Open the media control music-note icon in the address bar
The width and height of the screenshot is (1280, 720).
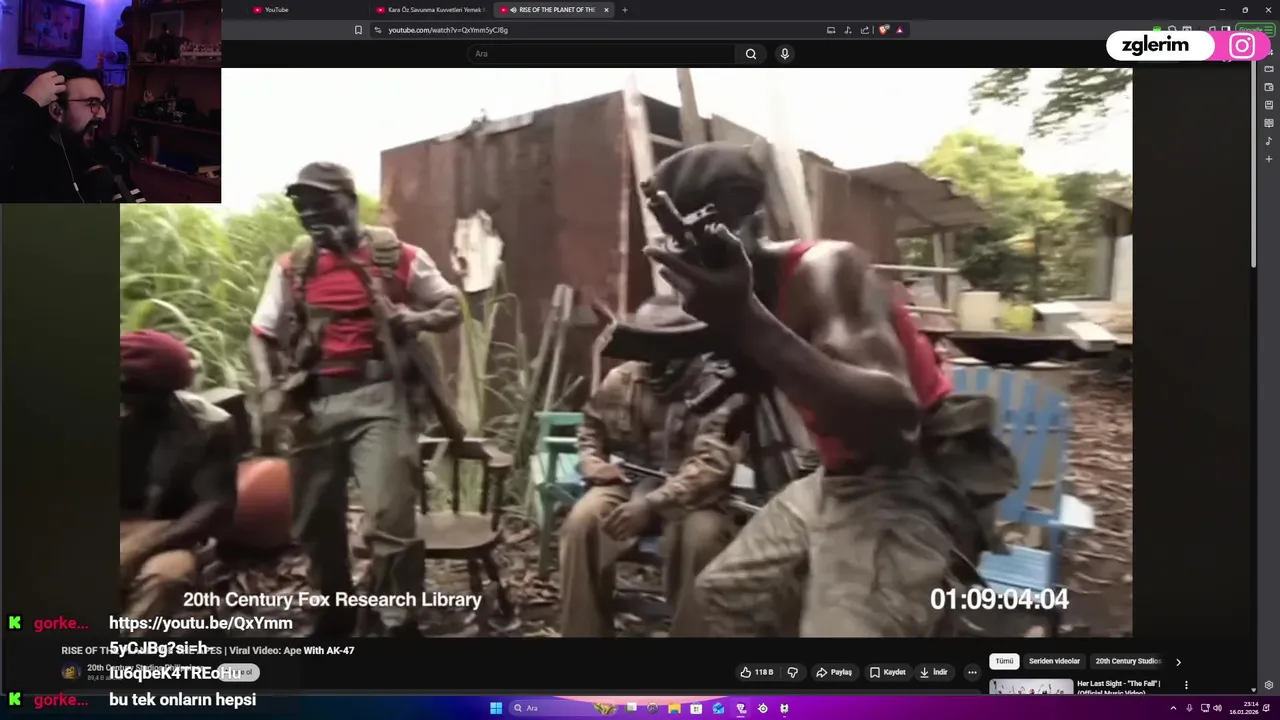pos(848,30)
